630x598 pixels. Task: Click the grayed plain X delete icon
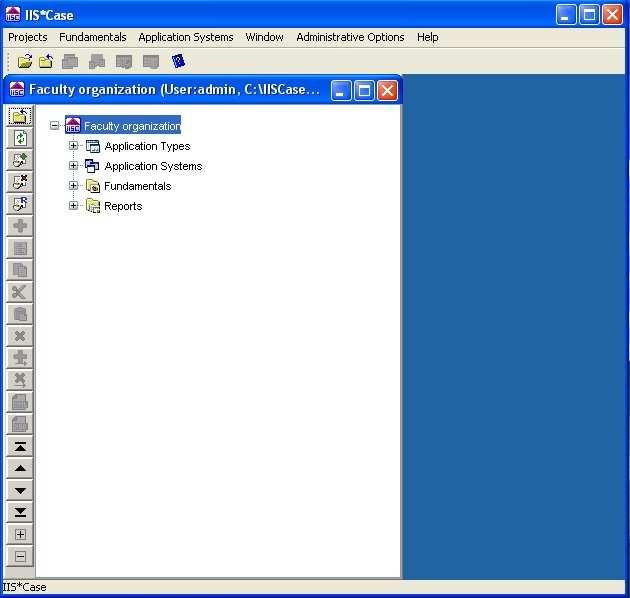20,336
